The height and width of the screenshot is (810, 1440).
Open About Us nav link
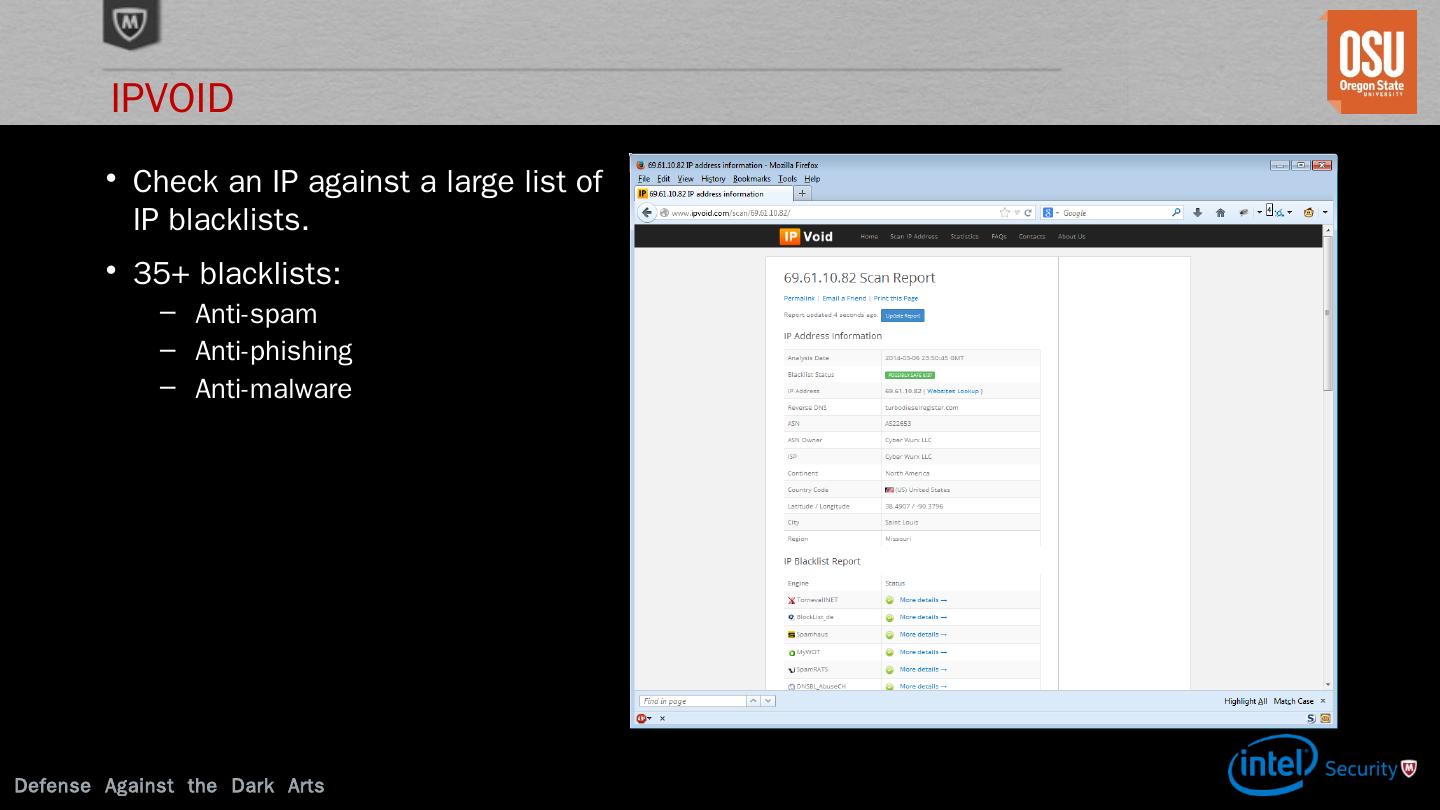click(x=1071, y=237)
